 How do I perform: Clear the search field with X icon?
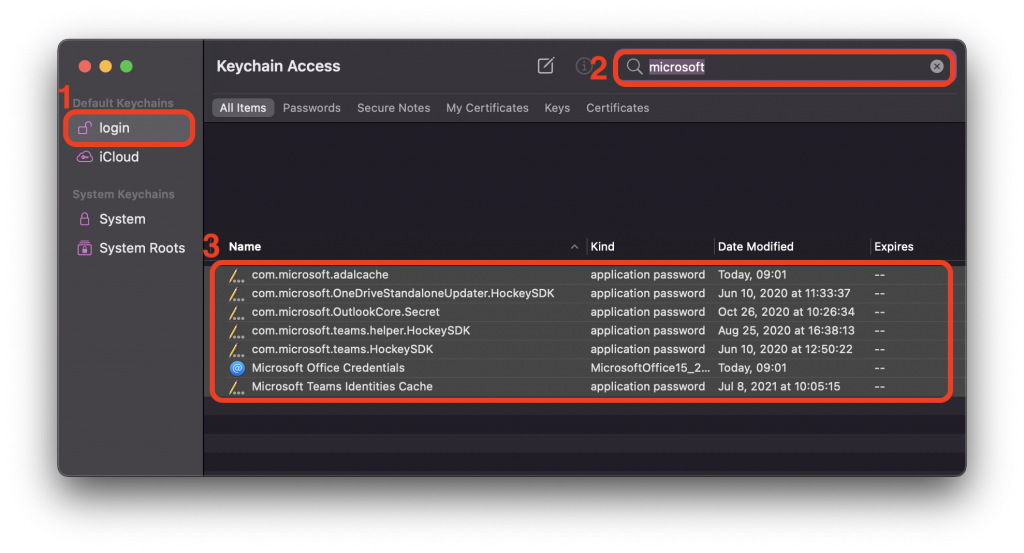click(936, 67)
